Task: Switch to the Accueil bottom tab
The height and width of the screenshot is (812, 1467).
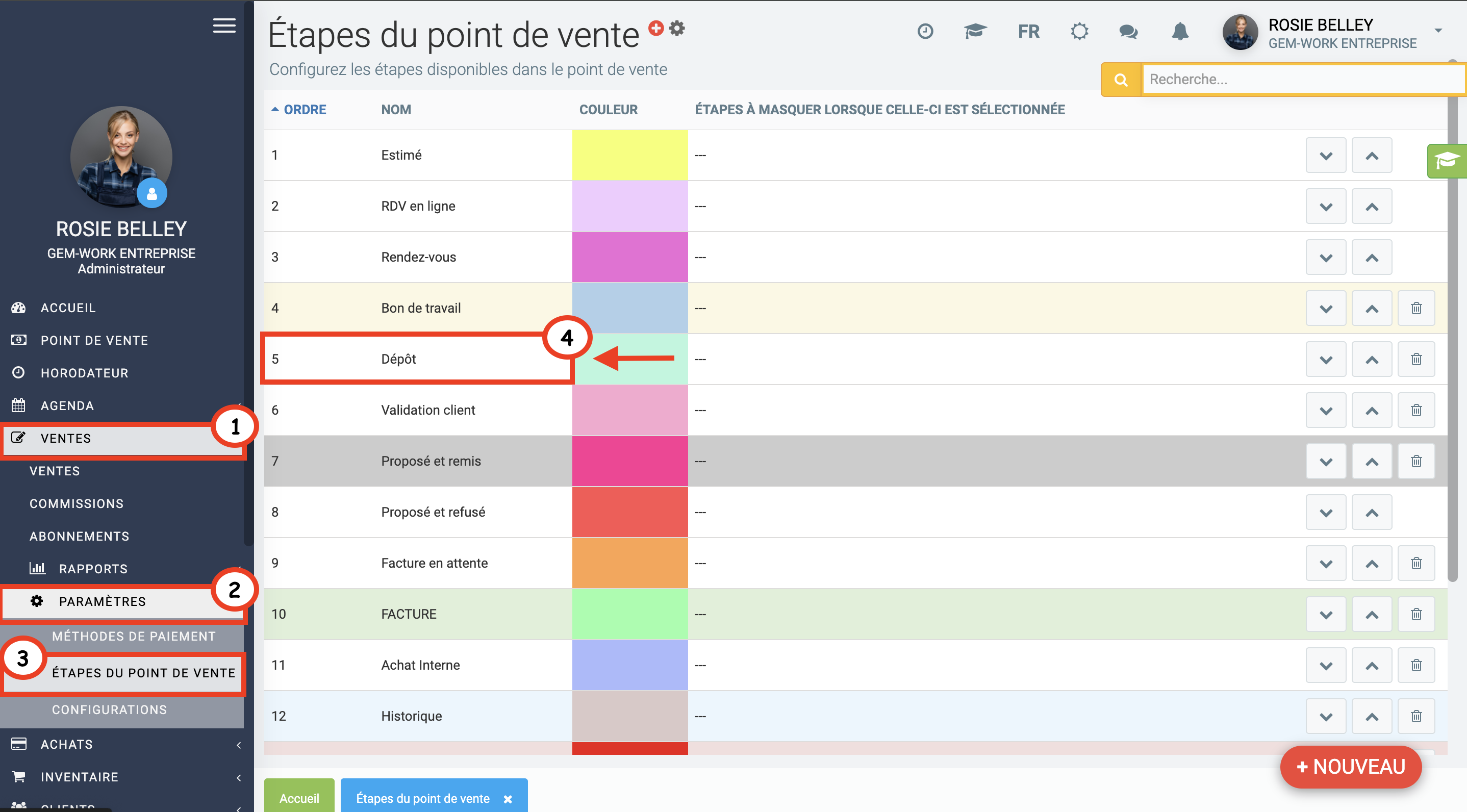Action: tap(299, 798)
